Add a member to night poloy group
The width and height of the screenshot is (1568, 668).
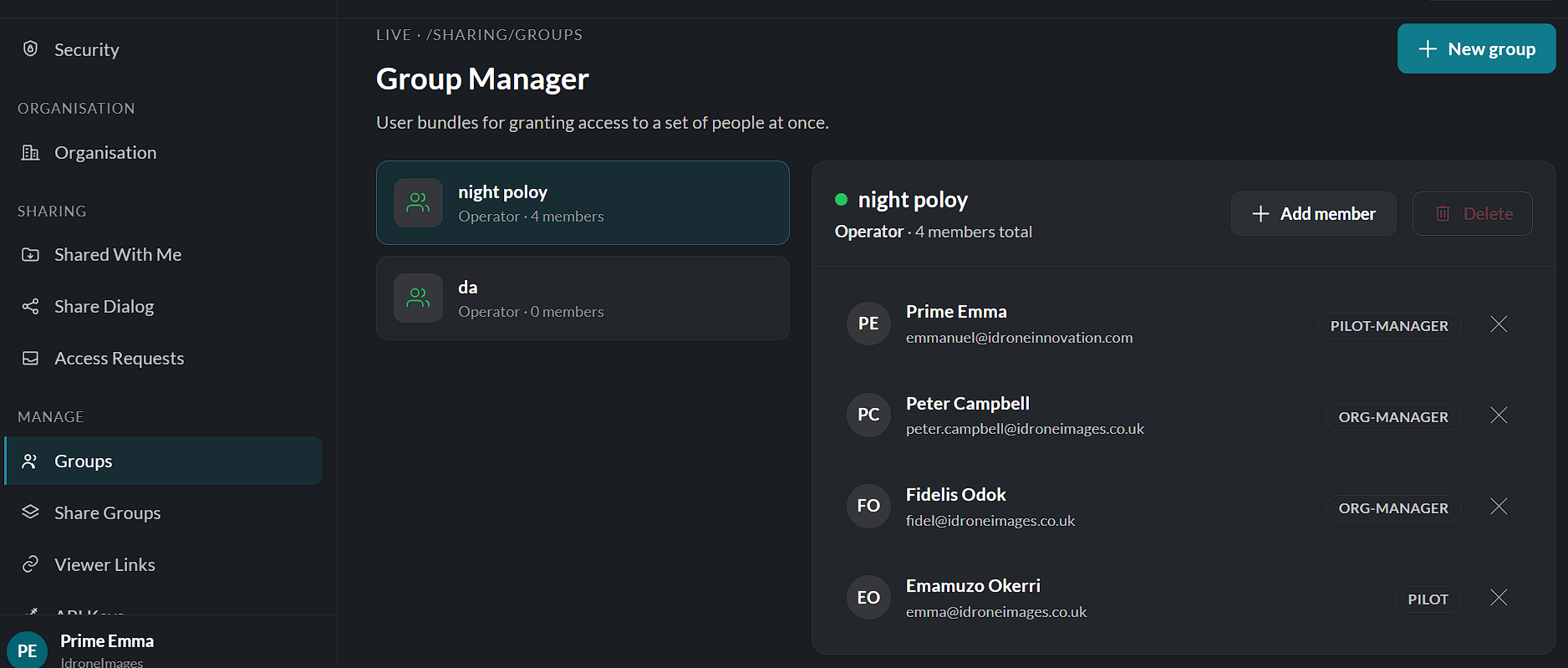(x=1313, y=213)
